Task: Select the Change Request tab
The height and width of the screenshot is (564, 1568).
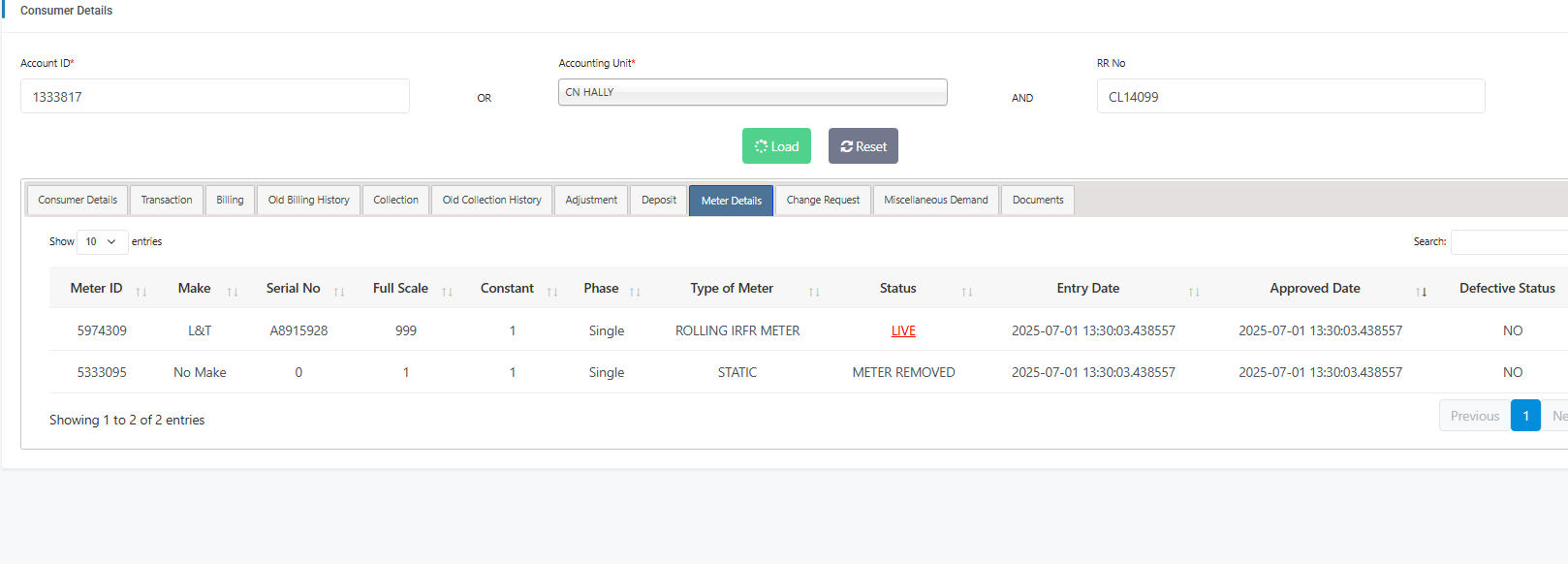Action: point(823,200)
